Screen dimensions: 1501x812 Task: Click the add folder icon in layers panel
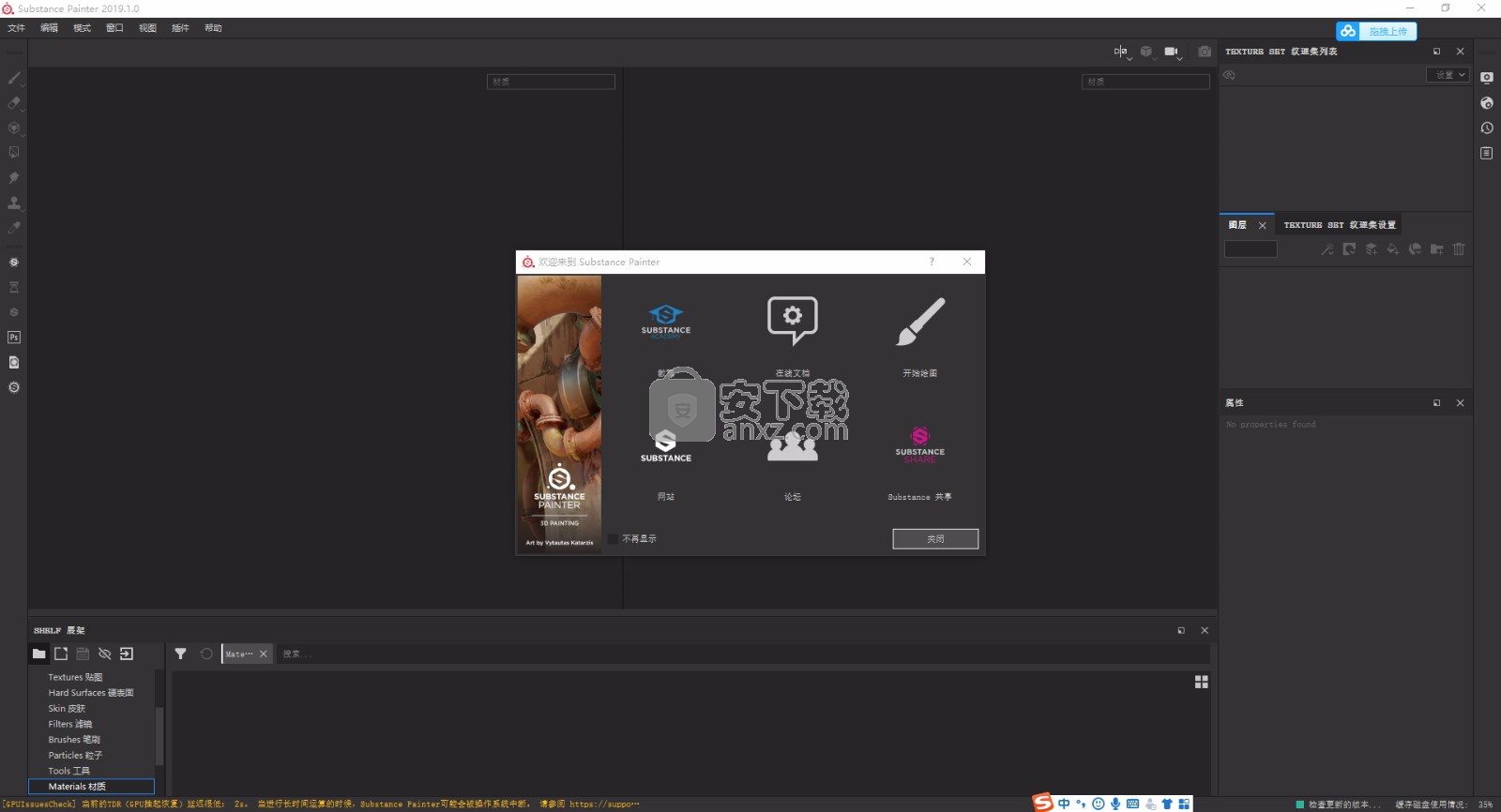coord(1436,249)
